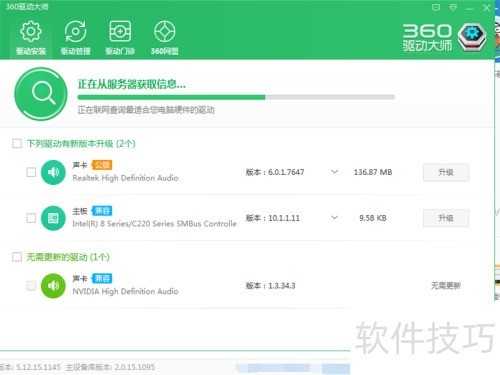
Task: Click the 无需更新 status on NVIDIA row
Action: point(446,285)
